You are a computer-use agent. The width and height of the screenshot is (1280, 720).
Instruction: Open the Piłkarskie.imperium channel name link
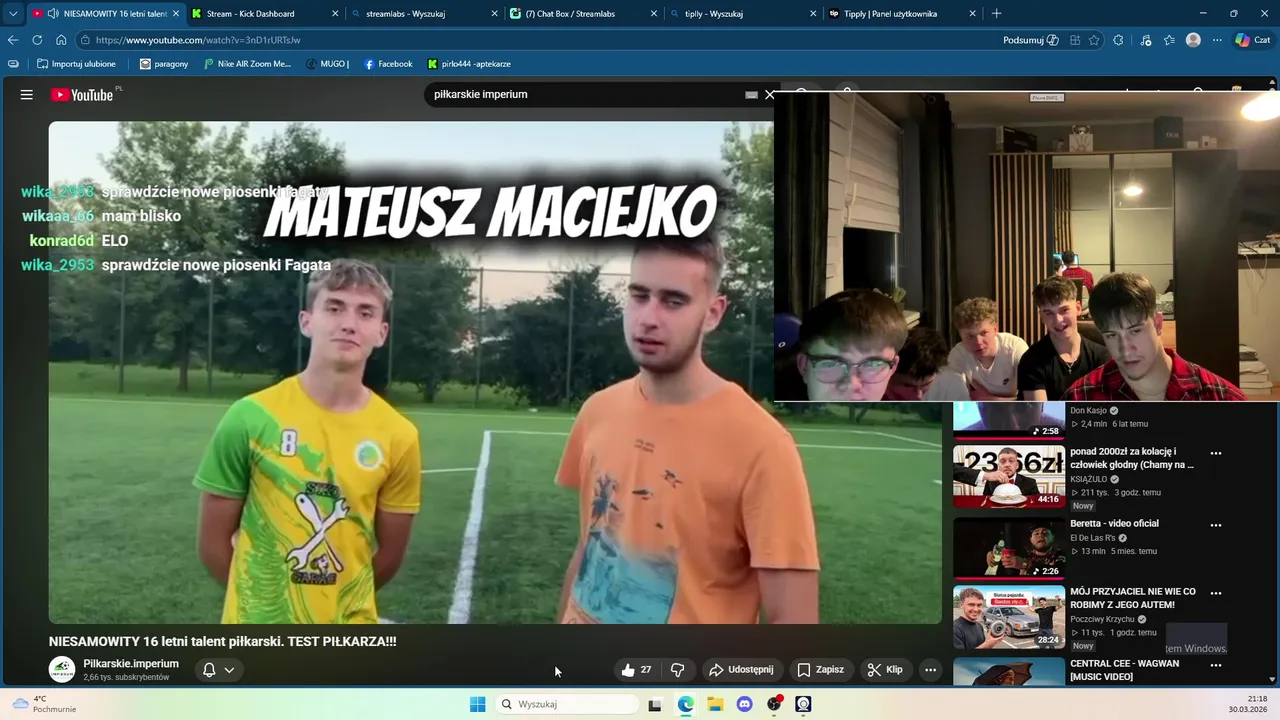(131, 664)
